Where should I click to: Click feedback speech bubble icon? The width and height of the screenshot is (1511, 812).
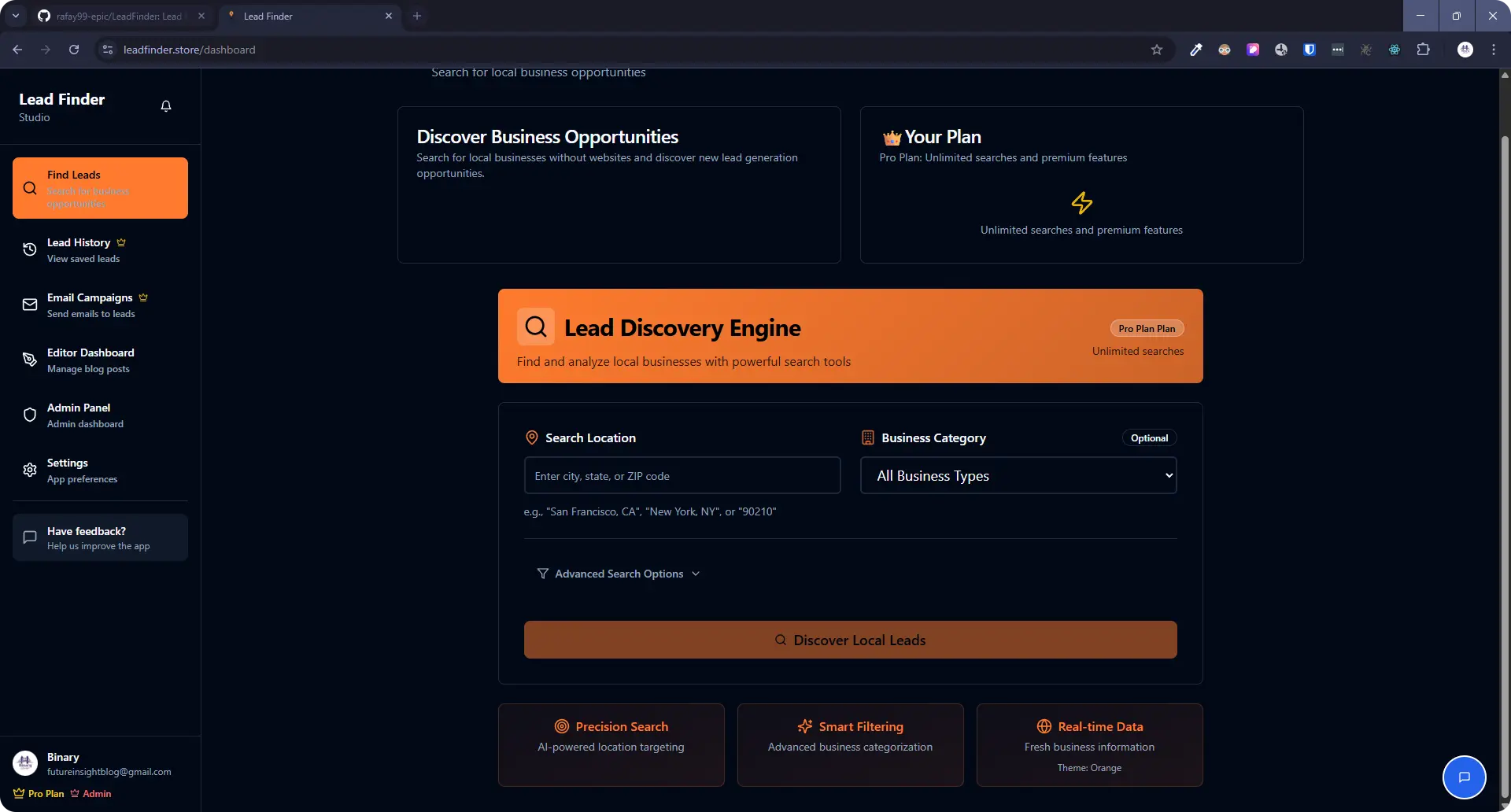click(x=30, y=537)
